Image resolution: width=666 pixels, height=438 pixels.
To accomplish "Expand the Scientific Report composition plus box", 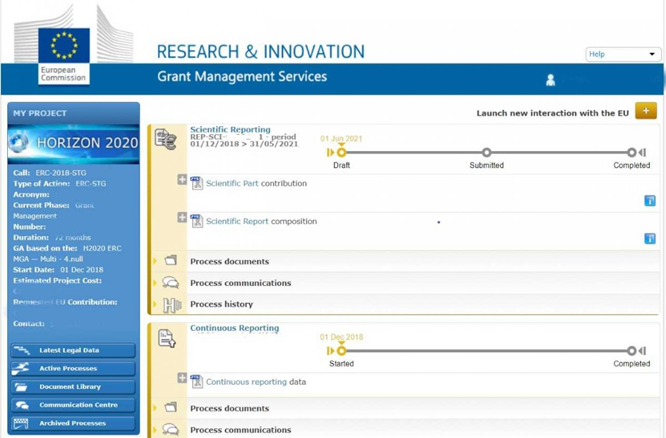I will (x=182, y=218).
